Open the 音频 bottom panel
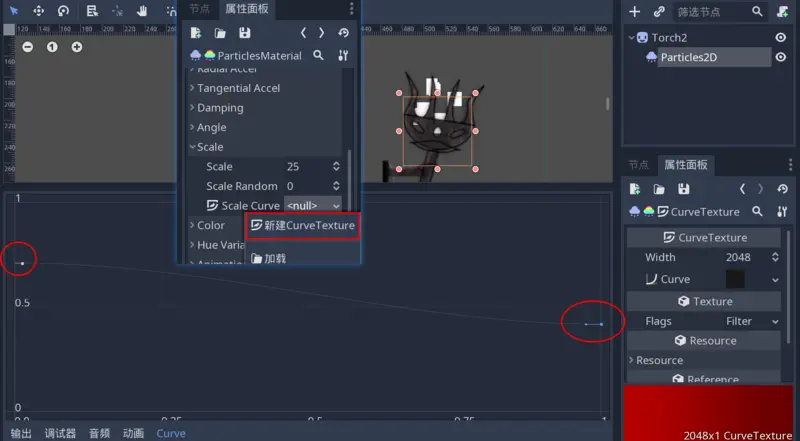This screenshot has width=800, height=441. click(99, 433)
